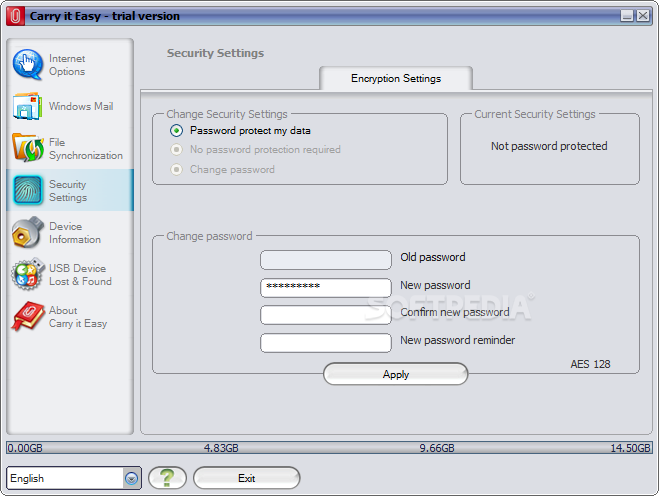Select the Security Settings fingerprint icon
The height and width of the screenshot is (496, 659).
coord(28,190)
